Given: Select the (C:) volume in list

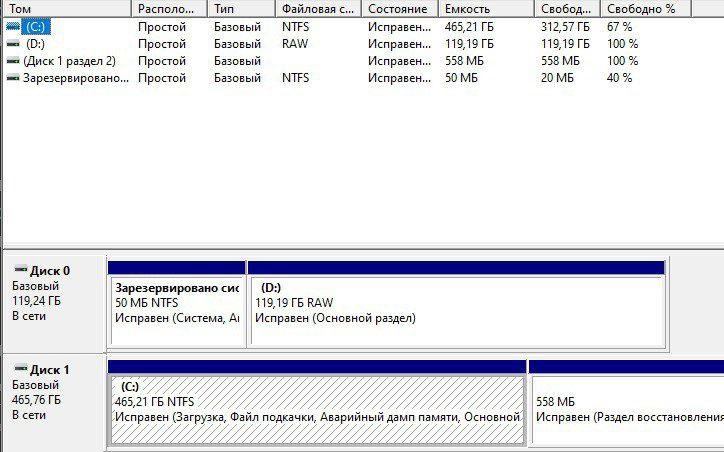Looking at the screenshot, I should tap(36, 27).
